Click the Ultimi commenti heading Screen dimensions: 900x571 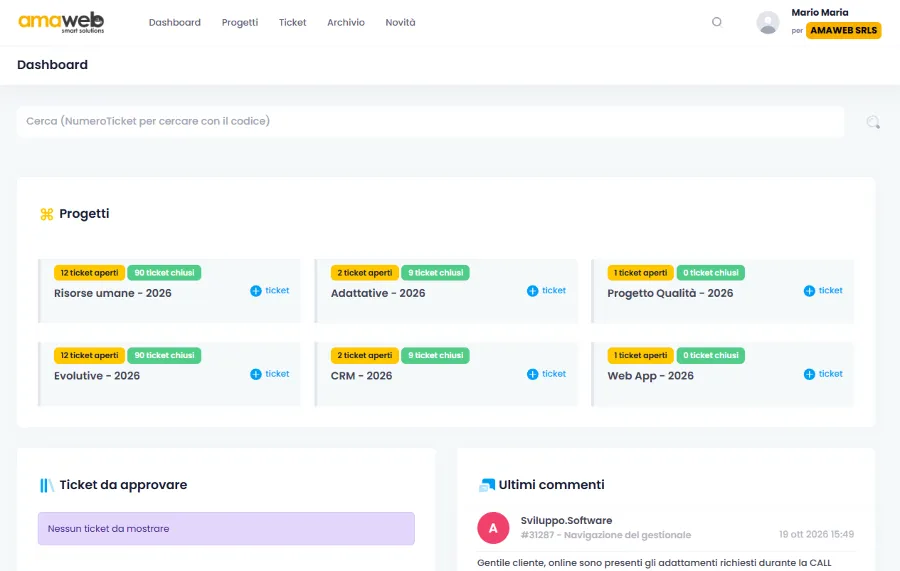[x=551, y=485]
